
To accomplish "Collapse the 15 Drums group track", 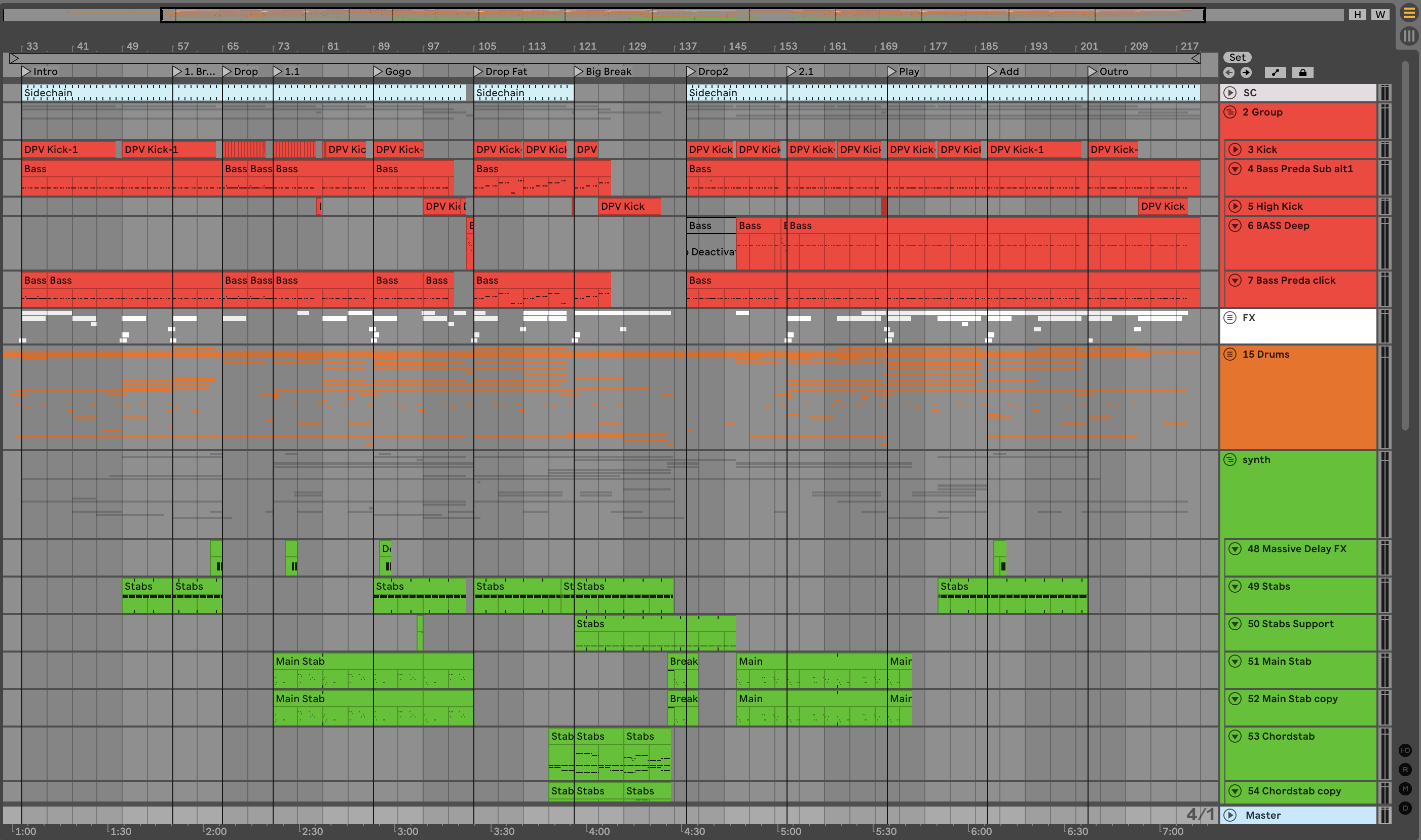I will click(1229, 354).
